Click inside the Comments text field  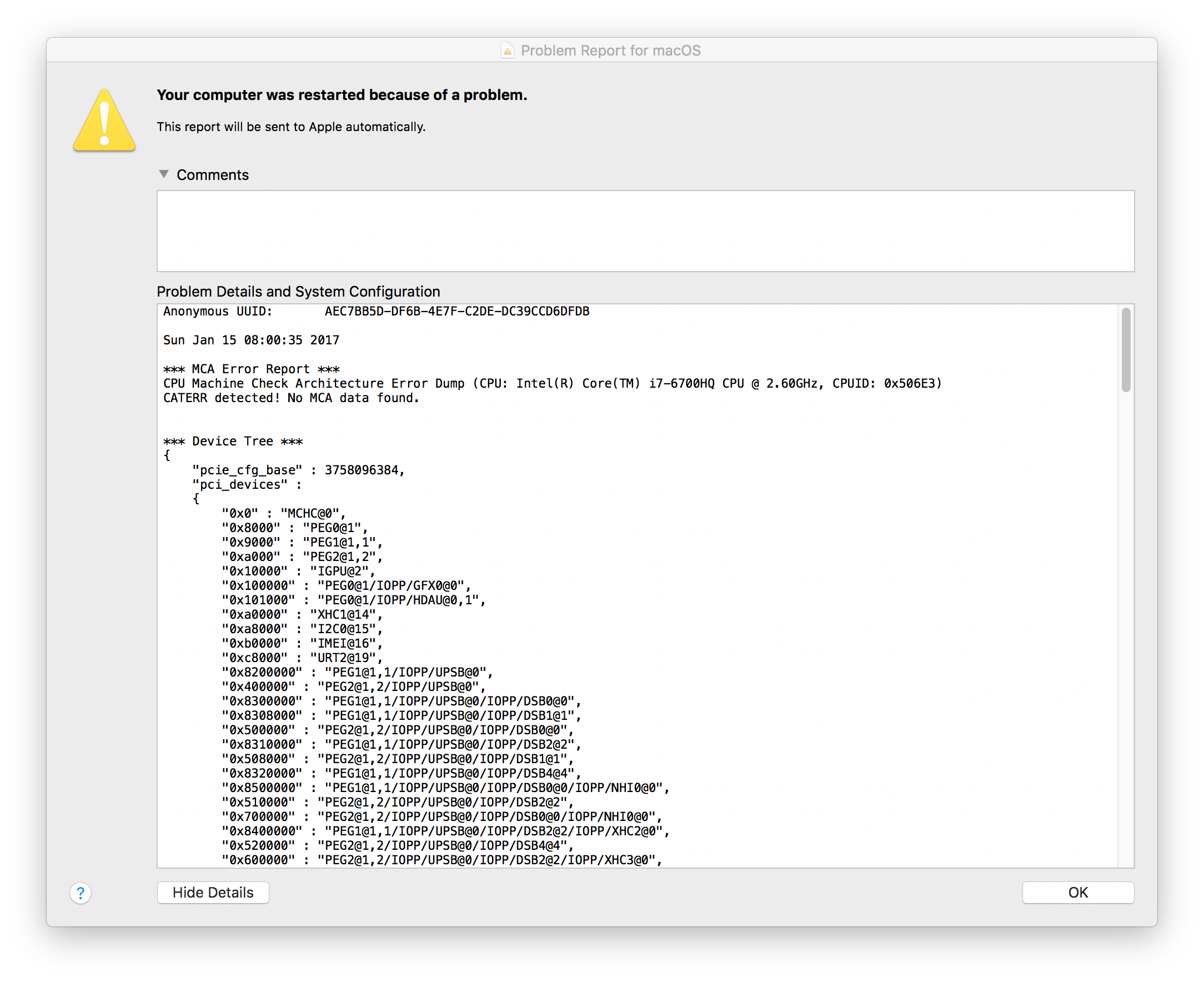[645, 231]
